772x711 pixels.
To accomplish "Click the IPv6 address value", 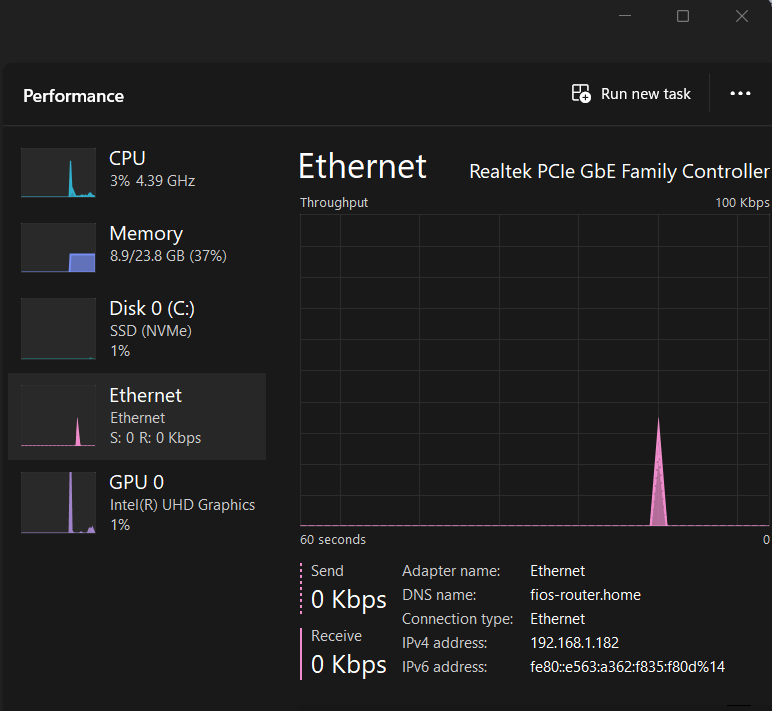I will tap(627, 667).
